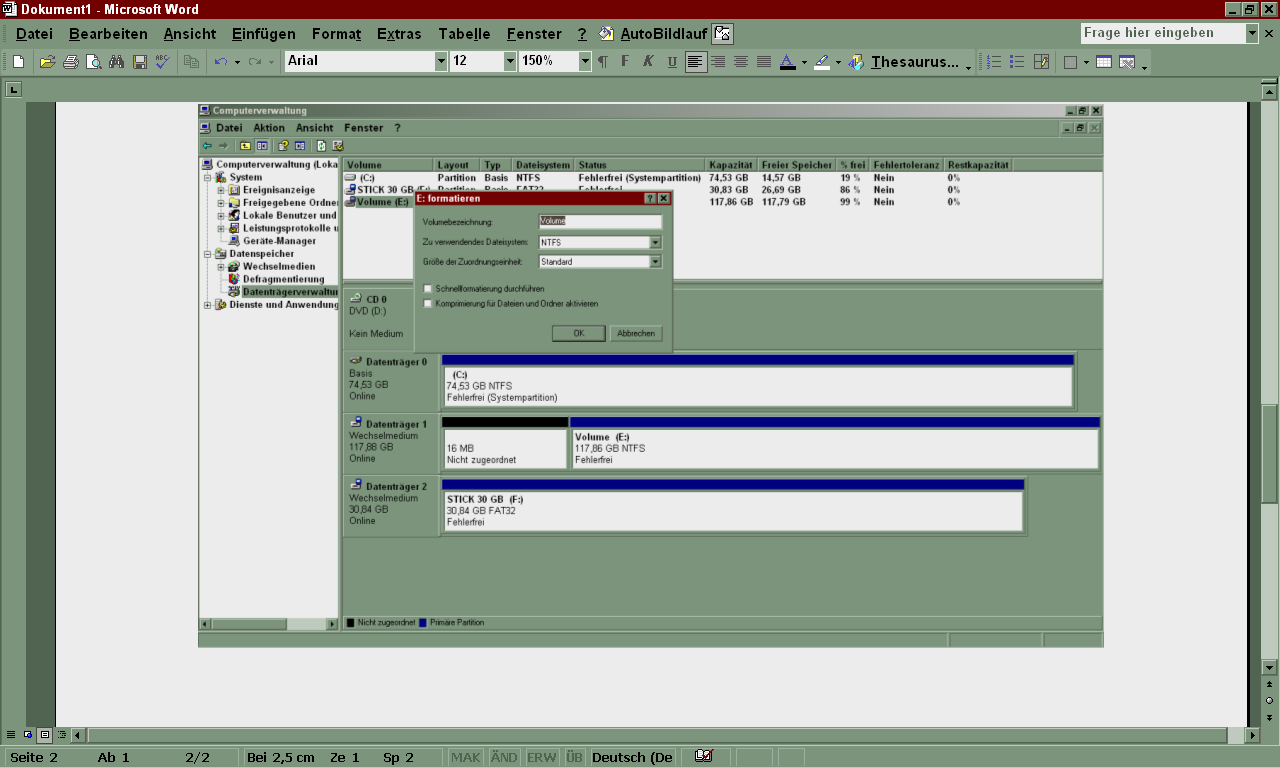Open the Thesaurus tool
The width and height of the screenshot is (1280, 768).
coord(915,62)
